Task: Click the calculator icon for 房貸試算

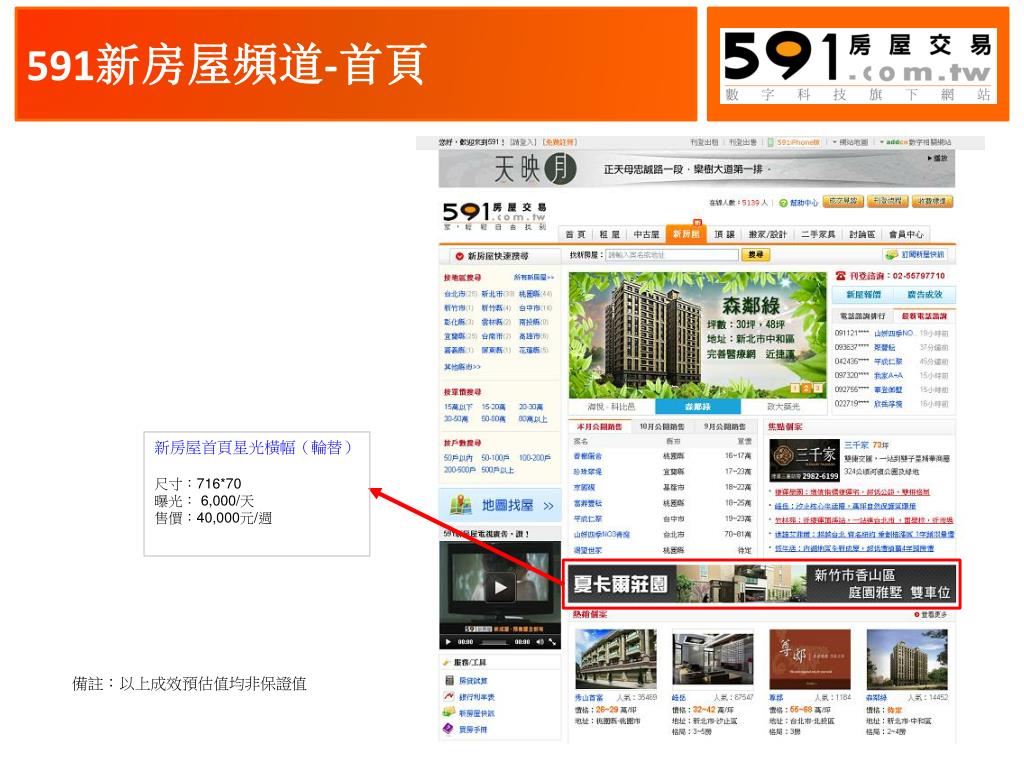Action: click(449, 680)
